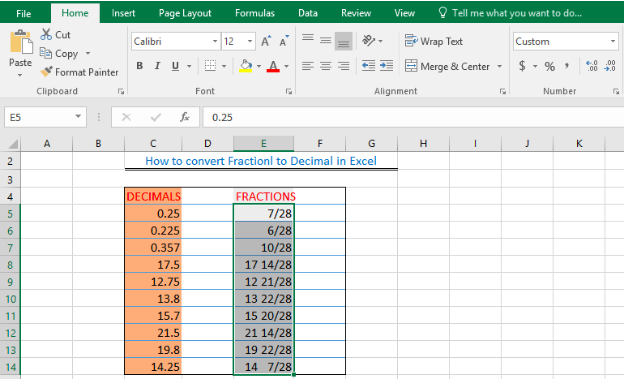
Task: Select cell containing 0.357
Action: 153,248
